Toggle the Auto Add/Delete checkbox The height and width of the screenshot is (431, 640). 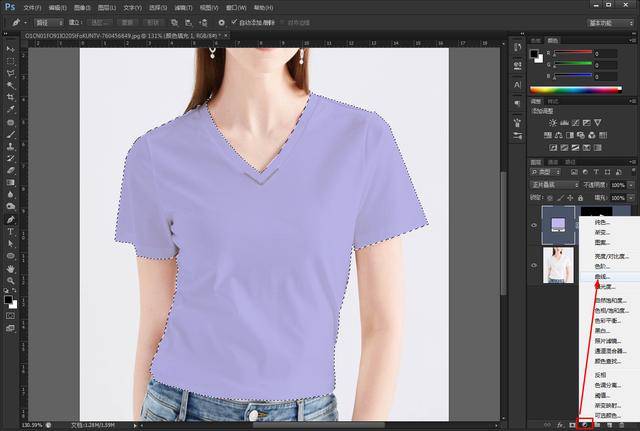(235, 20)
